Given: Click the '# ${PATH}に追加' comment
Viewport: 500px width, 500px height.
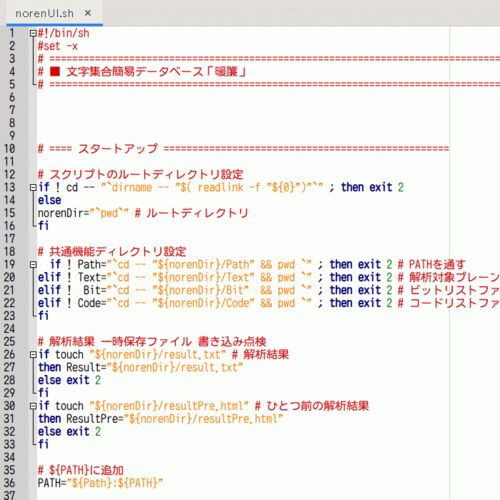Looking at the screenshot, I should 80,470.
